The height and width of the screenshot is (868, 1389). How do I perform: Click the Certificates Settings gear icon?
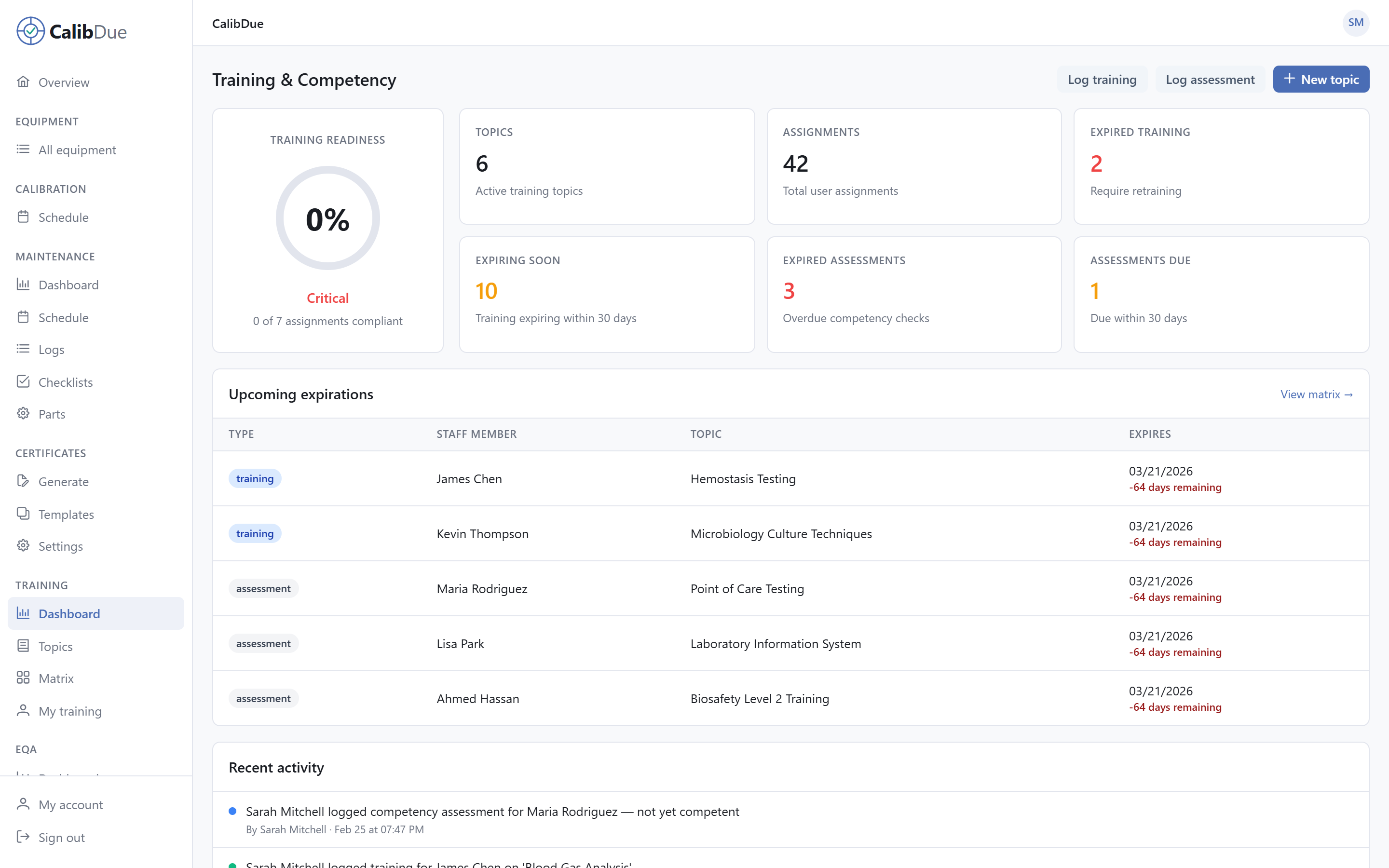tap(23, 545)
